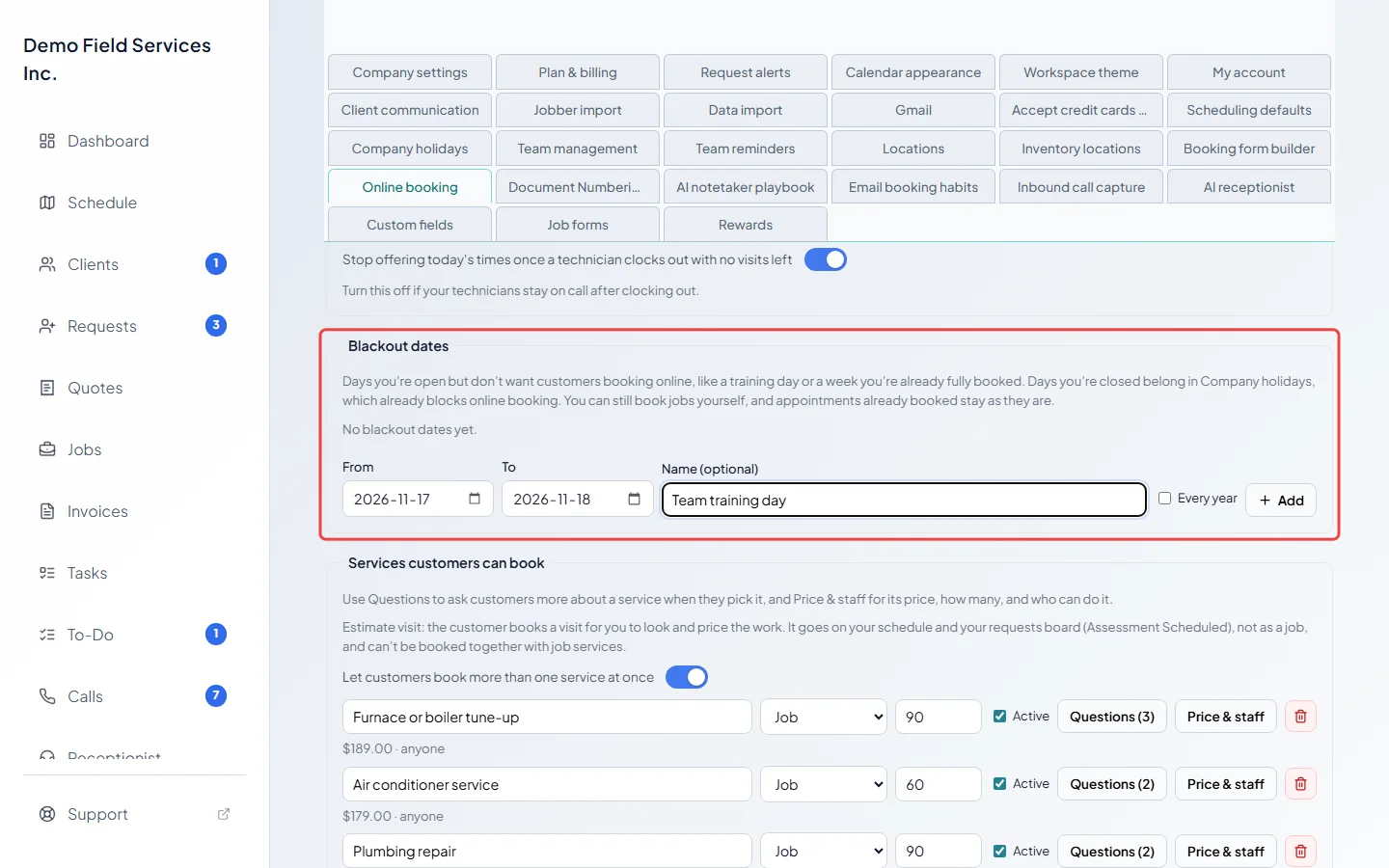Open the Company settings tab

(410, 72)
